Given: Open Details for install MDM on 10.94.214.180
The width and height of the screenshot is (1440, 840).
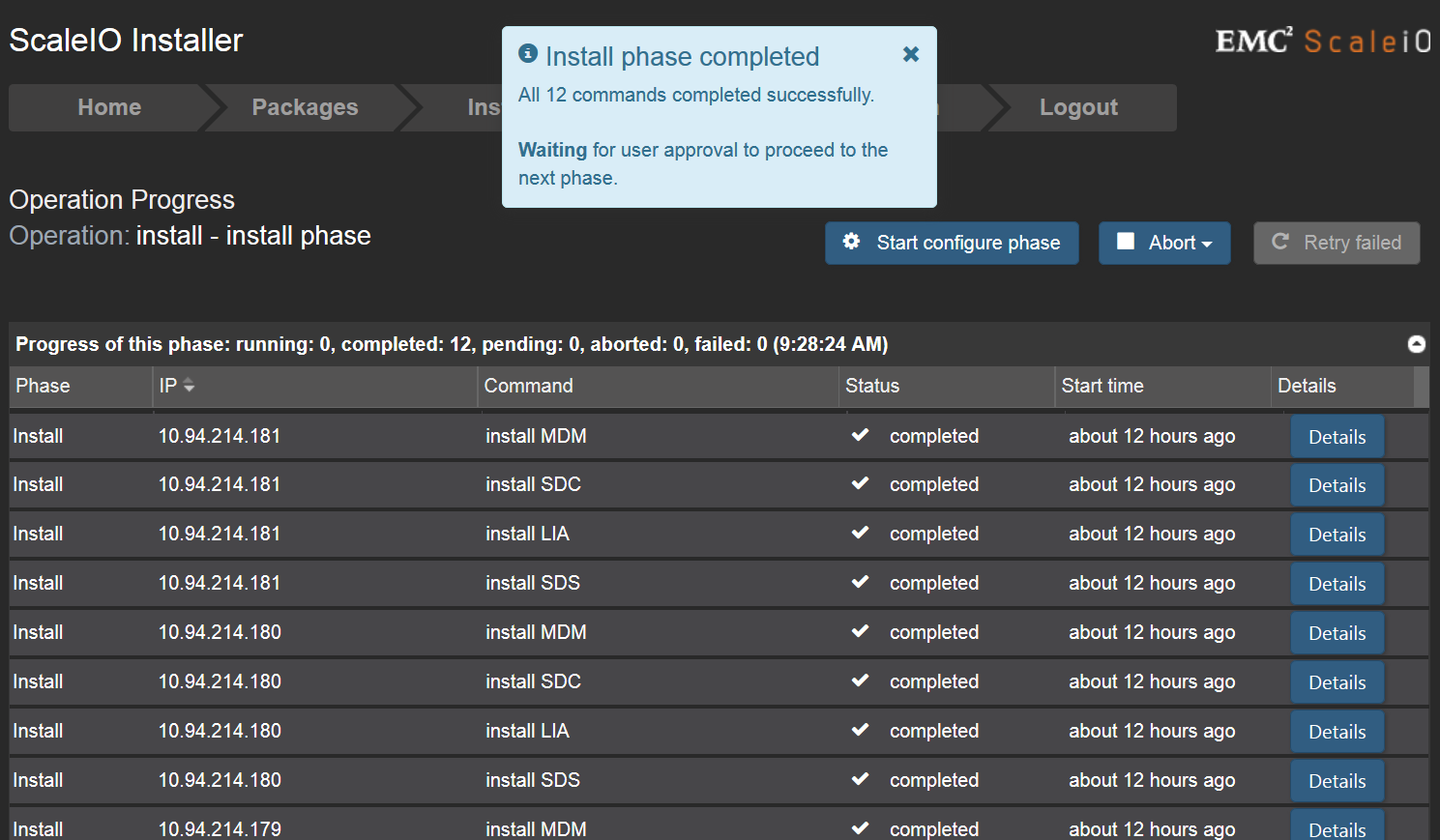Looking at the screenshot, I should pos(1337,633).
